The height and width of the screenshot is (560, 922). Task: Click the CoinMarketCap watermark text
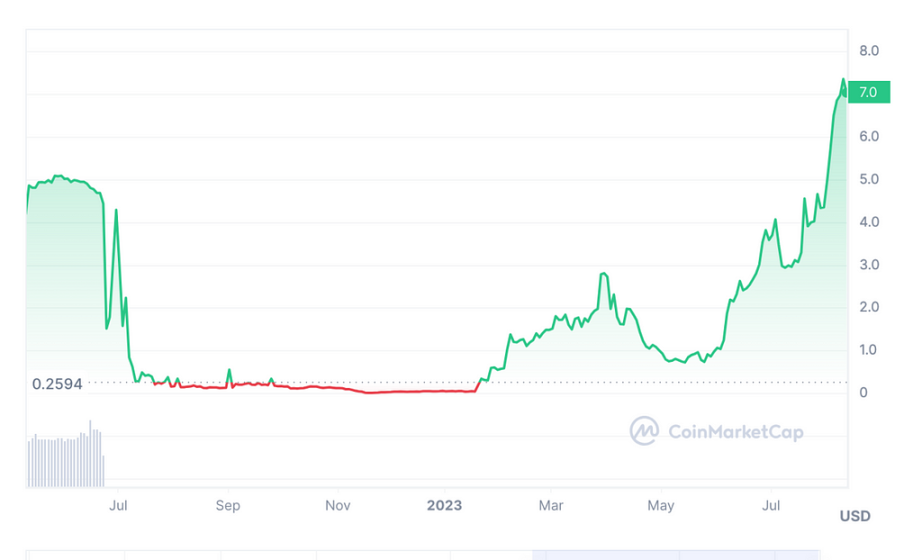(735, 432)
